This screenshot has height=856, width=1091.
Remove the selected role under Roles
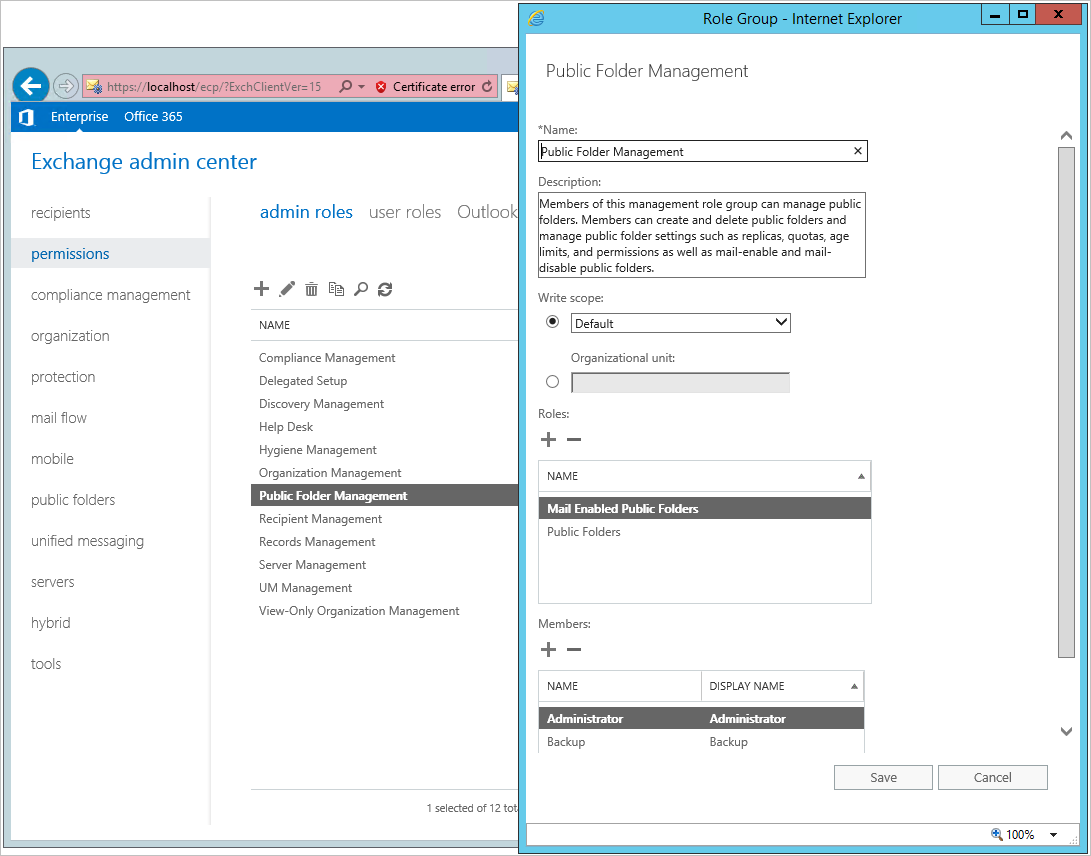click(x=574, y=440)
